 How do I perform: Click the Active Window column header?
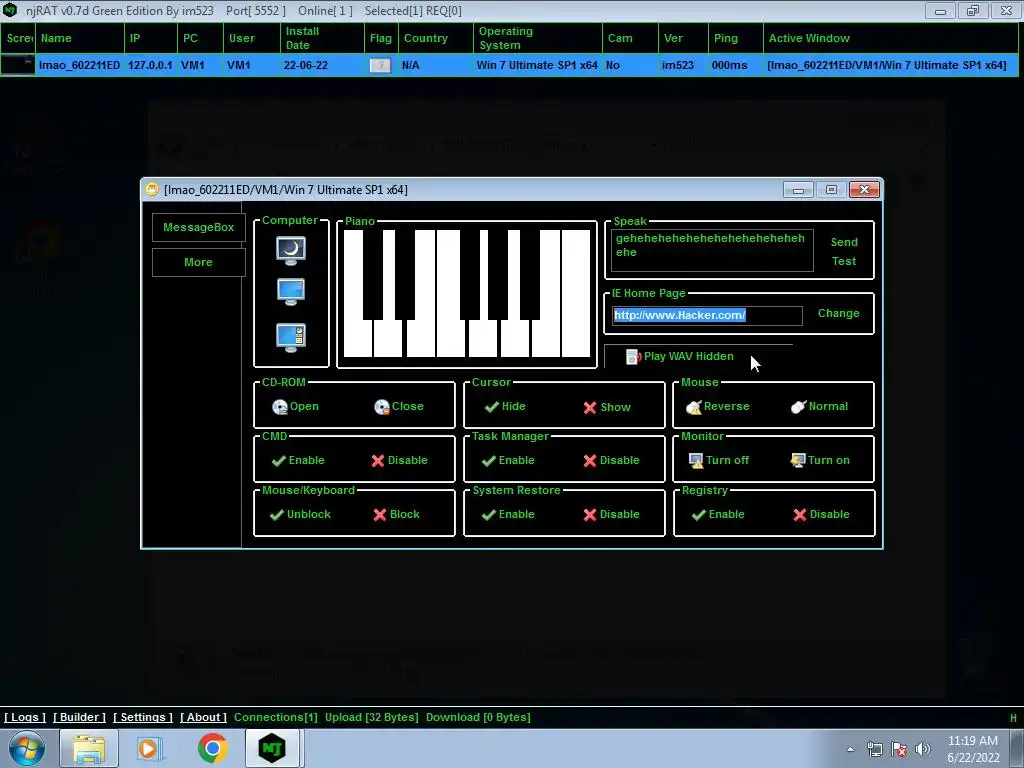click(891, 38)
